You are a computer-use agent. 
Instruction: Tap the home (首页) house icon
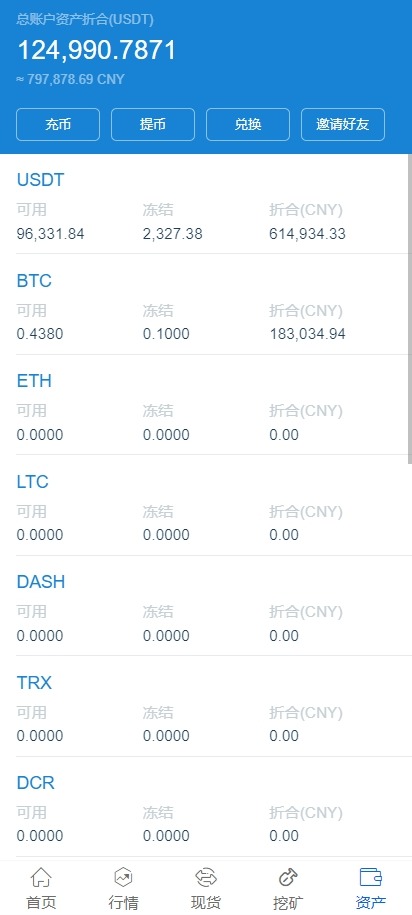click(x=41, y=877)
